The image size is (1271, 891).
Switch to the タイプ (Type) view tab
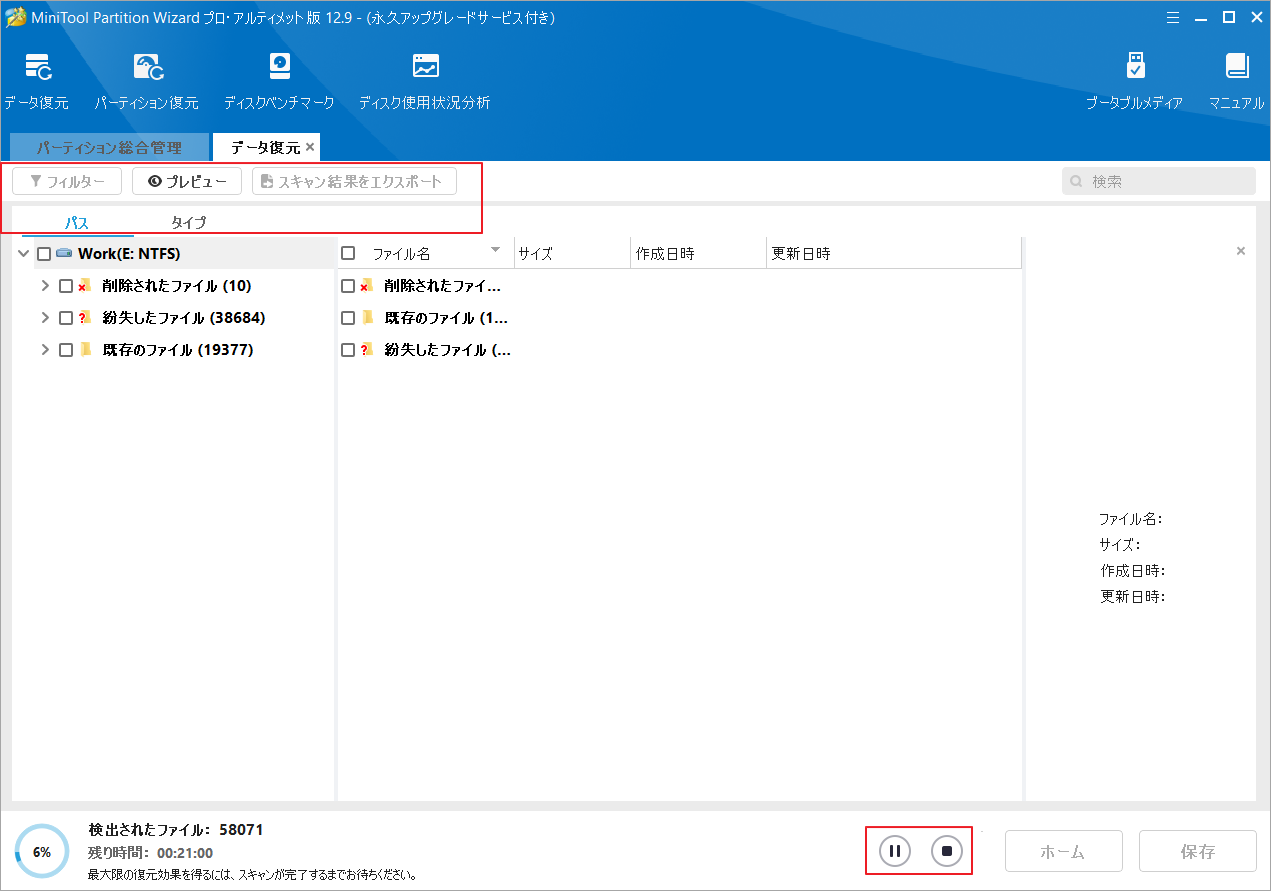189,223
